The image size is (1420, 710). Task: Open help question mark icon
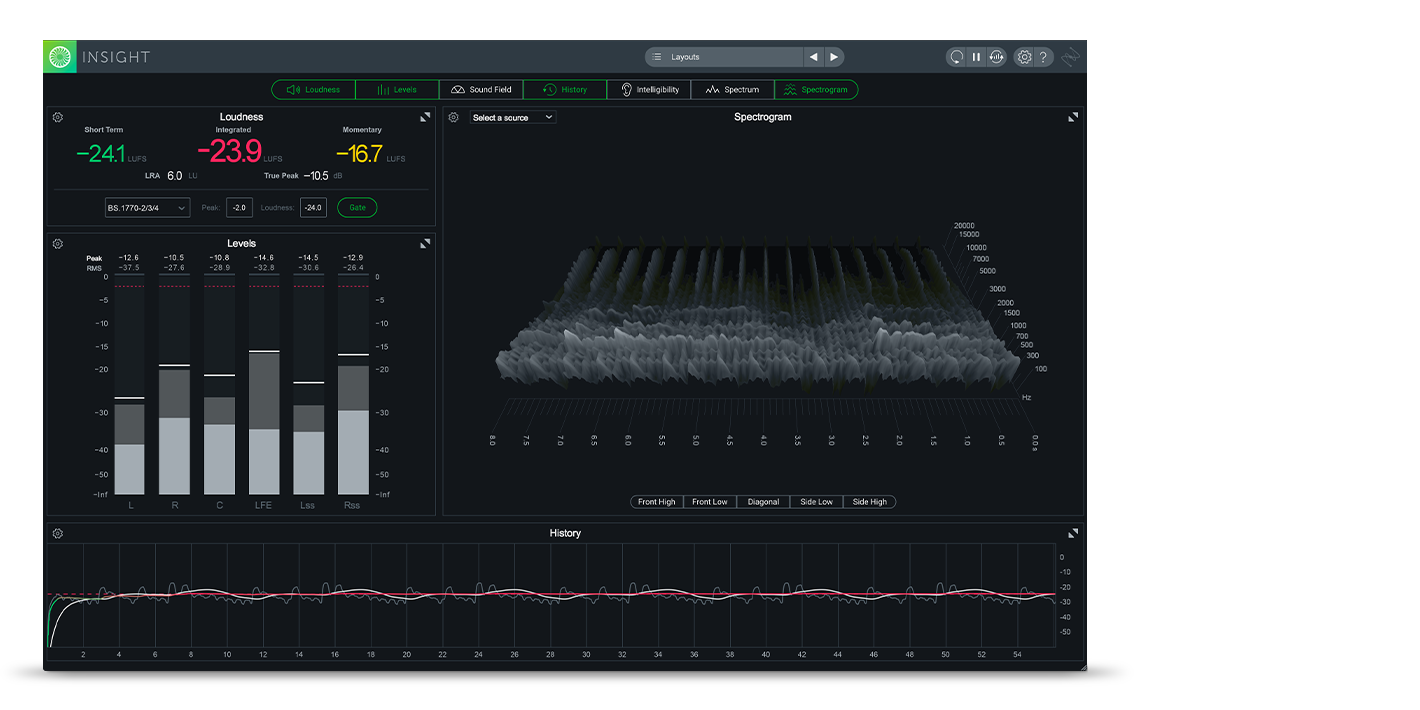pos(1042,57)
